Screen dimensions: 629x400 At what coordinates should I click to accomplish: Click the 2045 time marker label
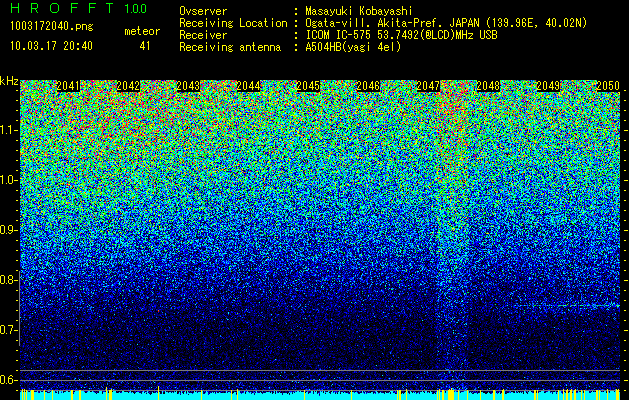tap(308, 86)
